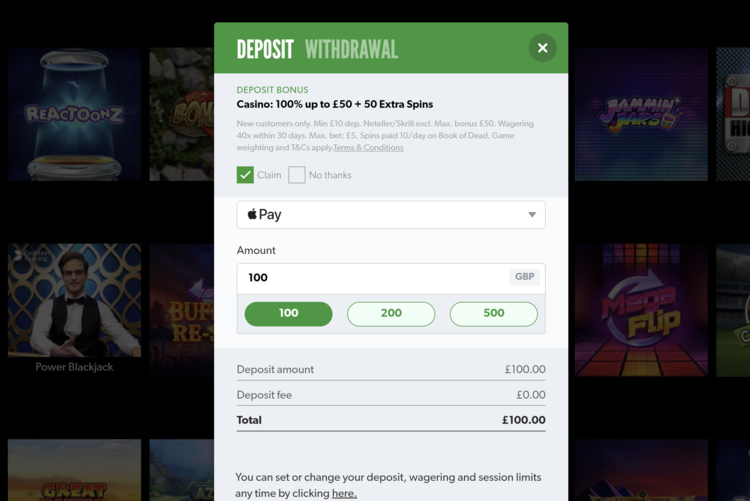Click the Deposit amount £100.00 value
This screenshot has width=750, height=501.
click(525, 369)
